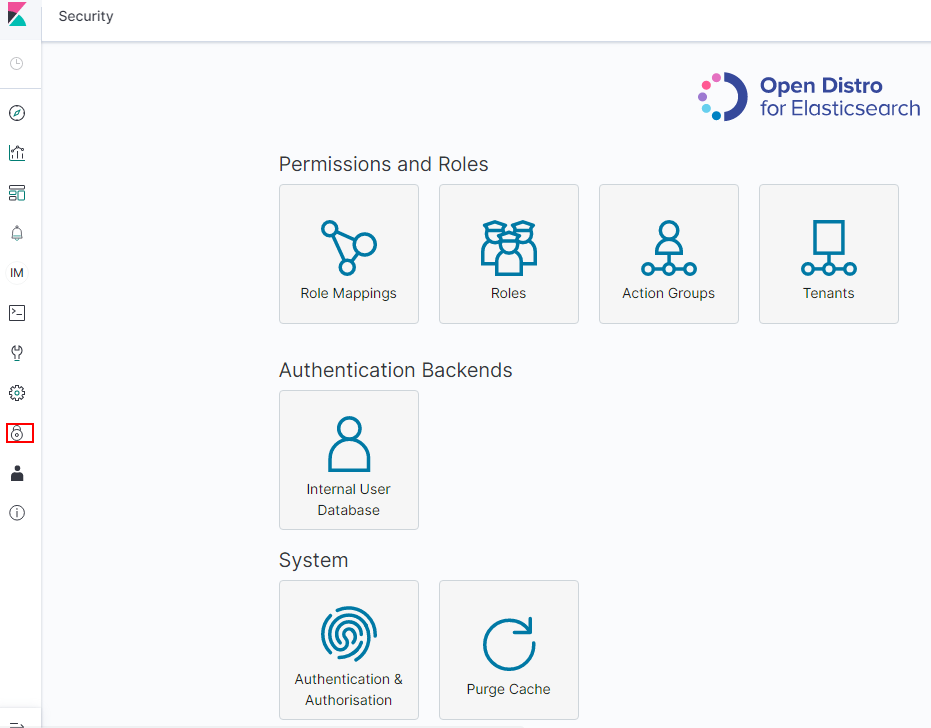Open the Internal User Database

[x=348, y=460]
